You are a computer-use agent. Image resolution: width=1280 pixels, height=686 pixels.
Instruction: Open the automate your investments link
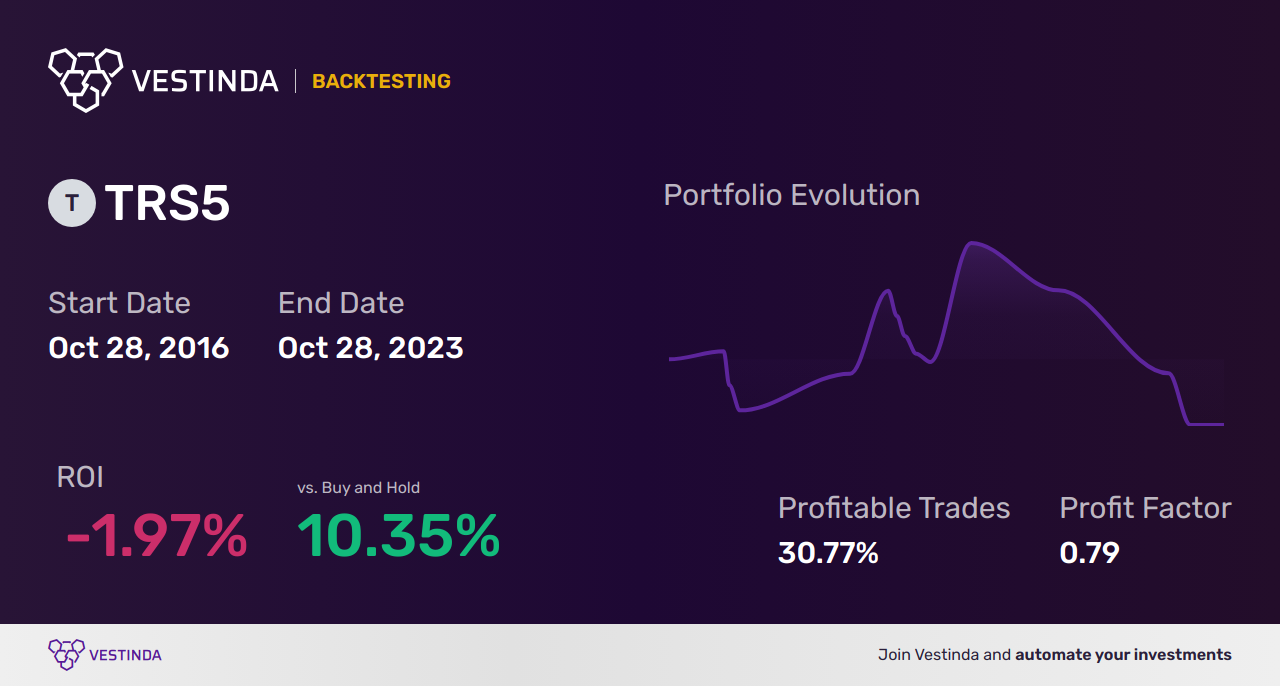click(x=1124, y=655)
